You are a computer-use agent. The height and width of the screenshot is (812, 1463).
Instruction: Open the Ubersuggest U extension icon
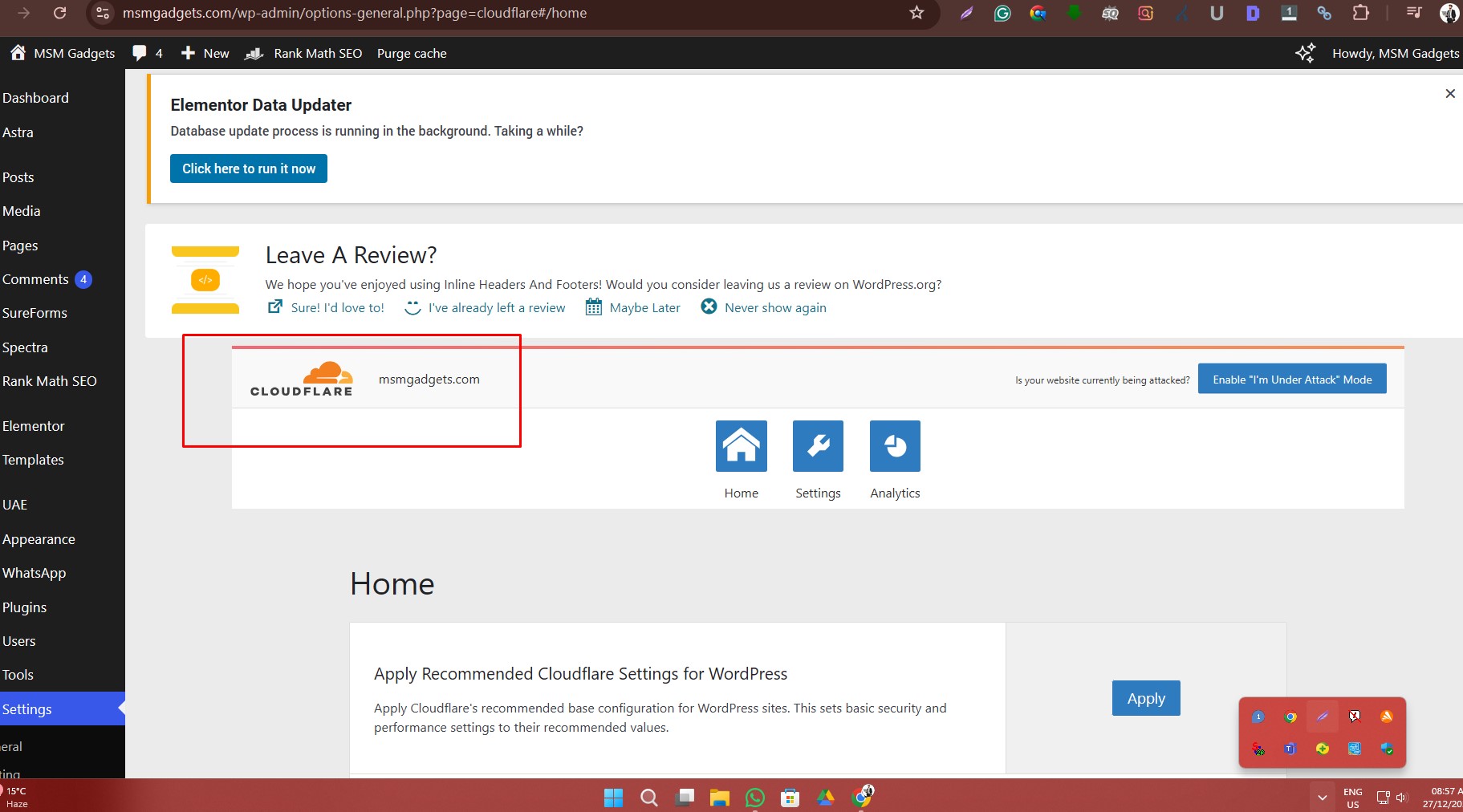1217,13
